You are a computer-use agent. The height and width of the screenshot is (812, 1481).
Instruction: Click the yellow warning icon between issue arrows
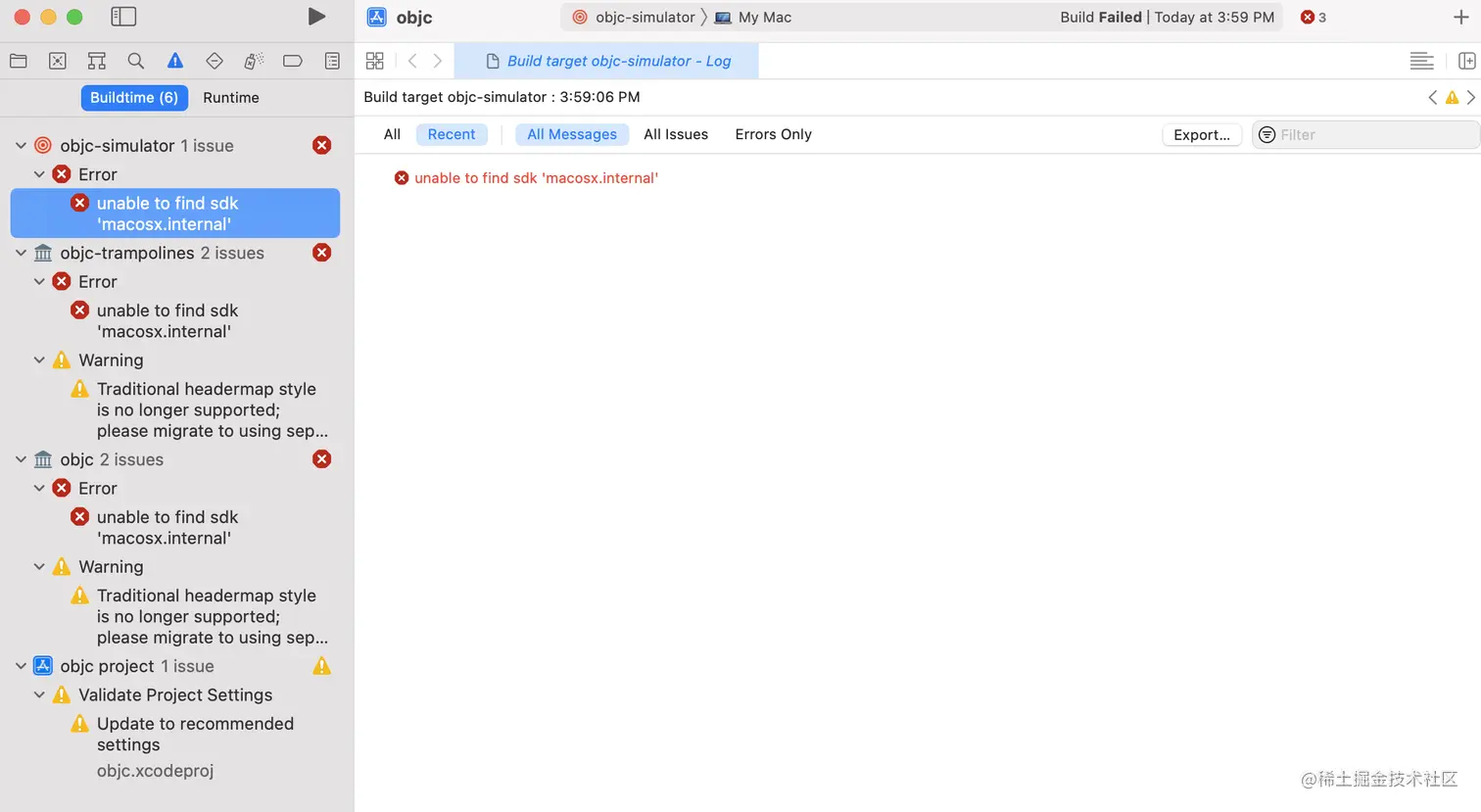1452,97
